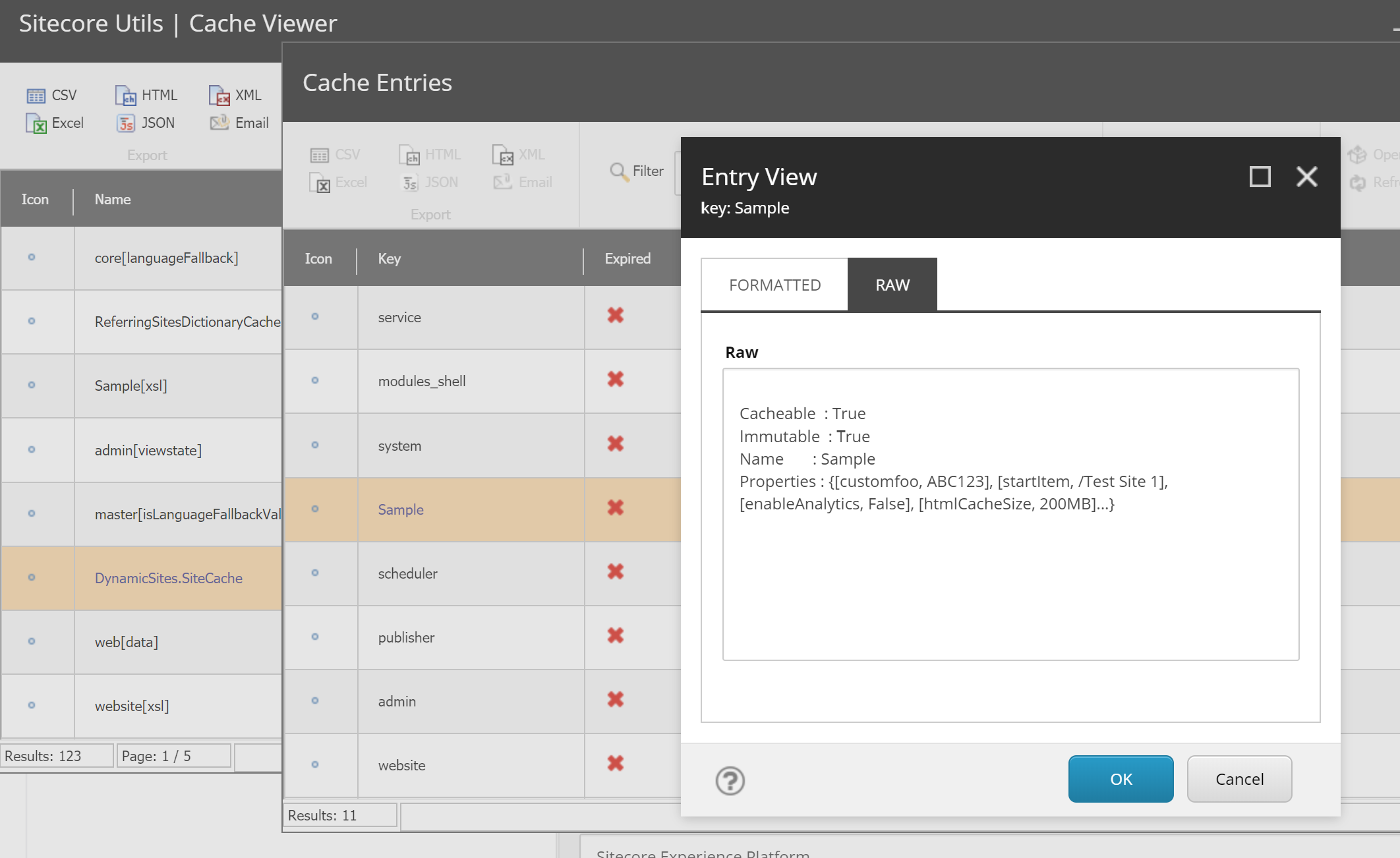Click Excel export in Cache Entries window

tap(338, 182)
